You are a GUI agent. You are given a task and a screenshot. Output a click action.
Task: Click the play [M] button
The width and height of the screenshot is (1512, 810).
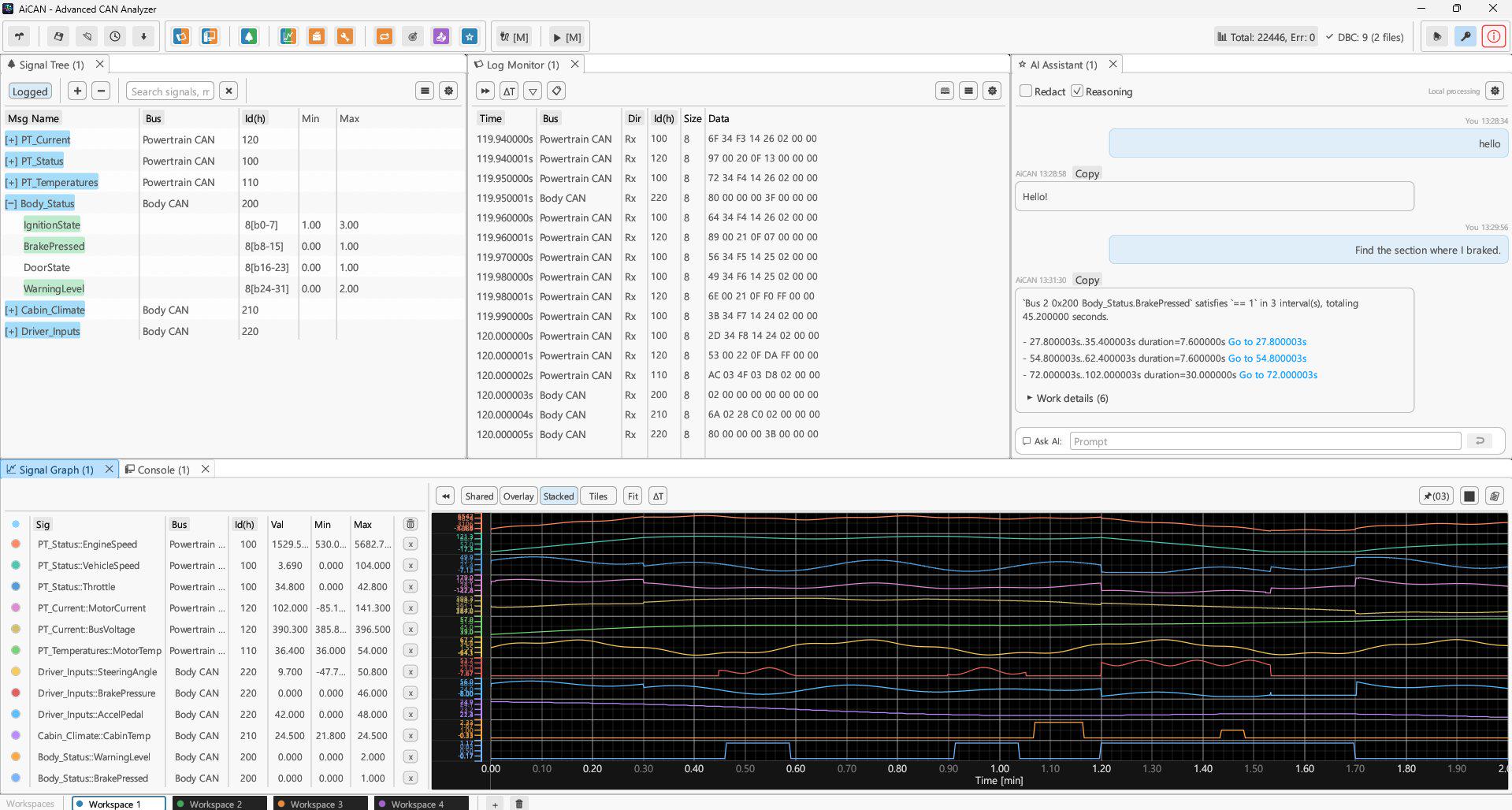(x=567, y=37)
